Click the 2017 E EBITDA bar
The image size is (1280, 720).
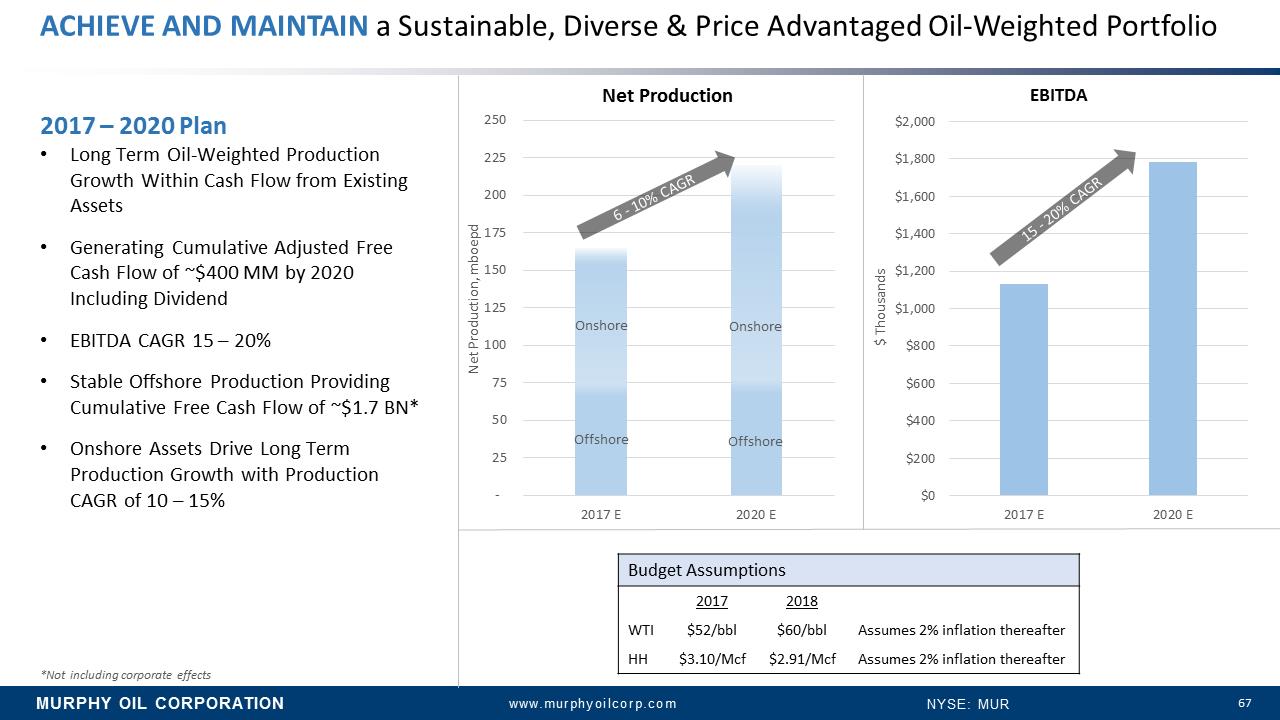pyautogui.click(x=1024, y=389)
